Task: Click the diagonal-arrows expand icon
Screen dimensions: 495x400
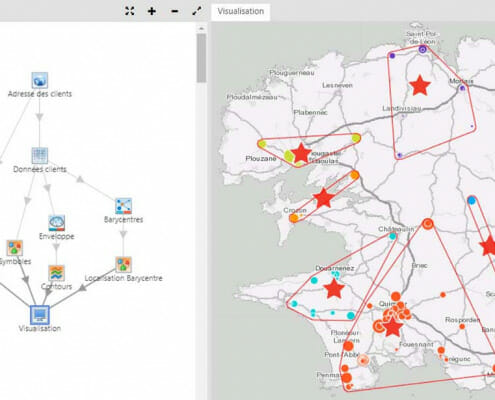Action: click(197, 11)
